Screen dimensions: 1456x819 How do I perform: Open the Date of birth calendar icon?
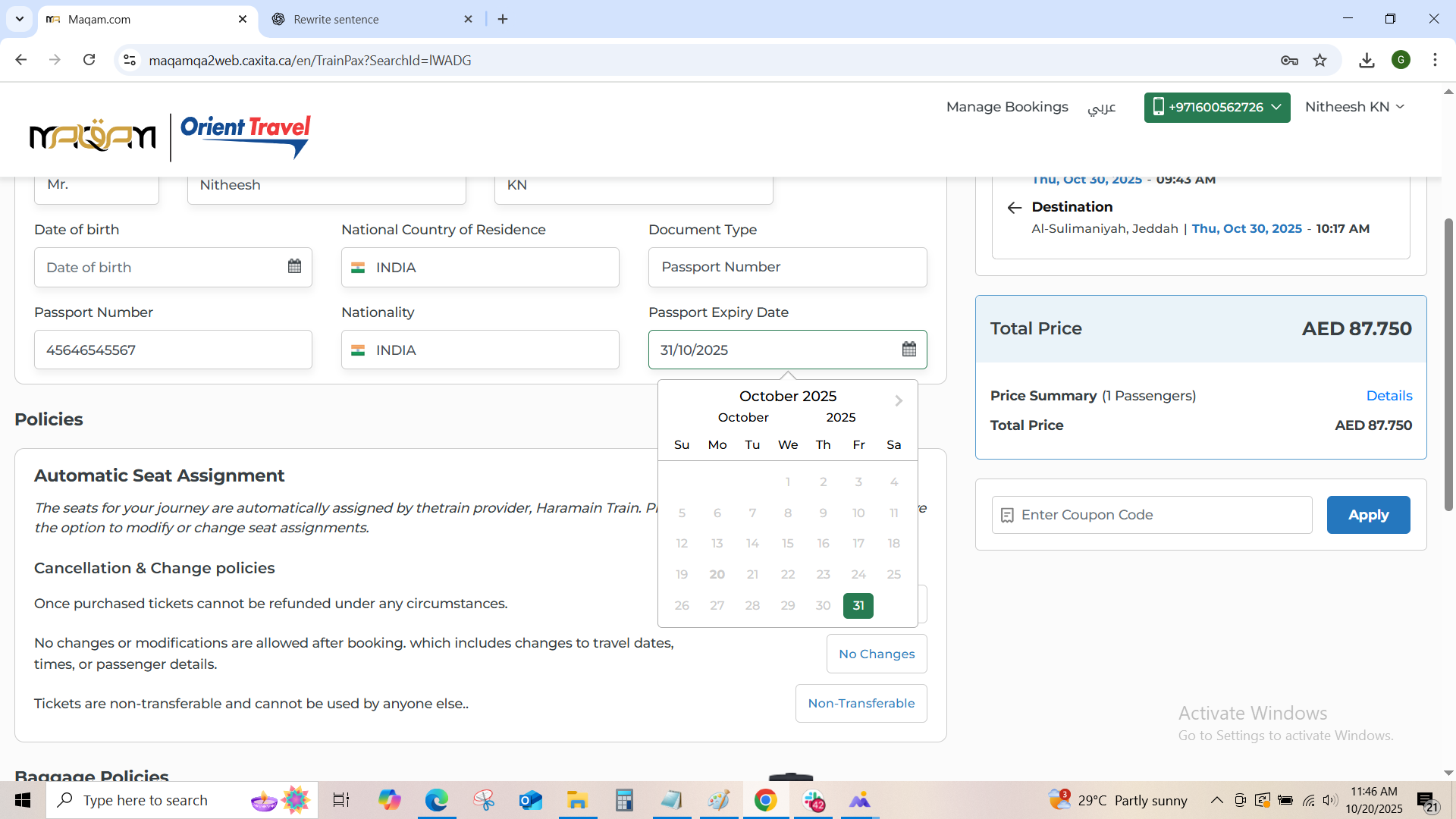click(294, 266)
